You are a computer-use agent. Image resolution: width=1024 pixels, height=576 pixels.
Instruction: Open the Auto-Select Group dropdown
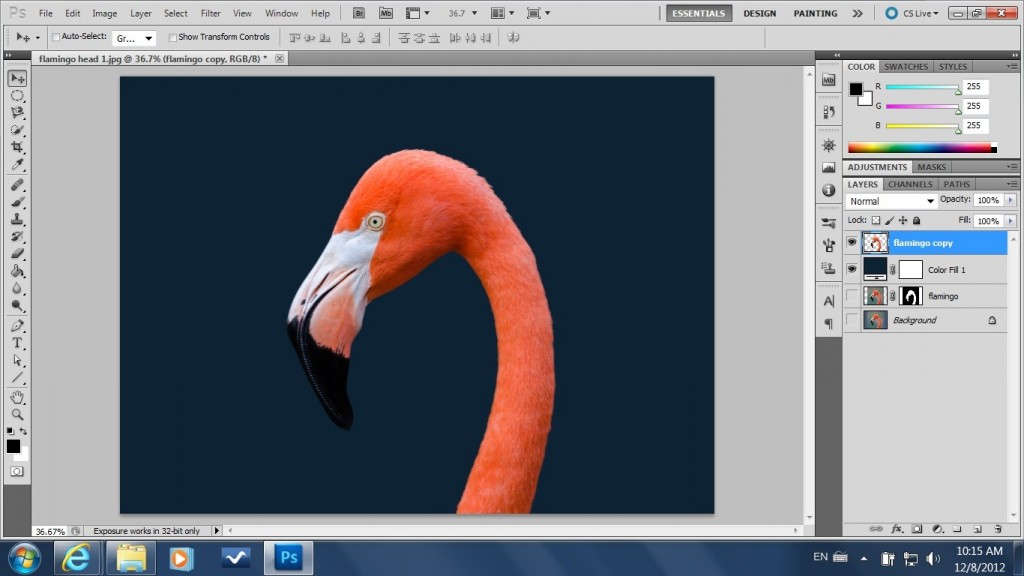[136, 38]
